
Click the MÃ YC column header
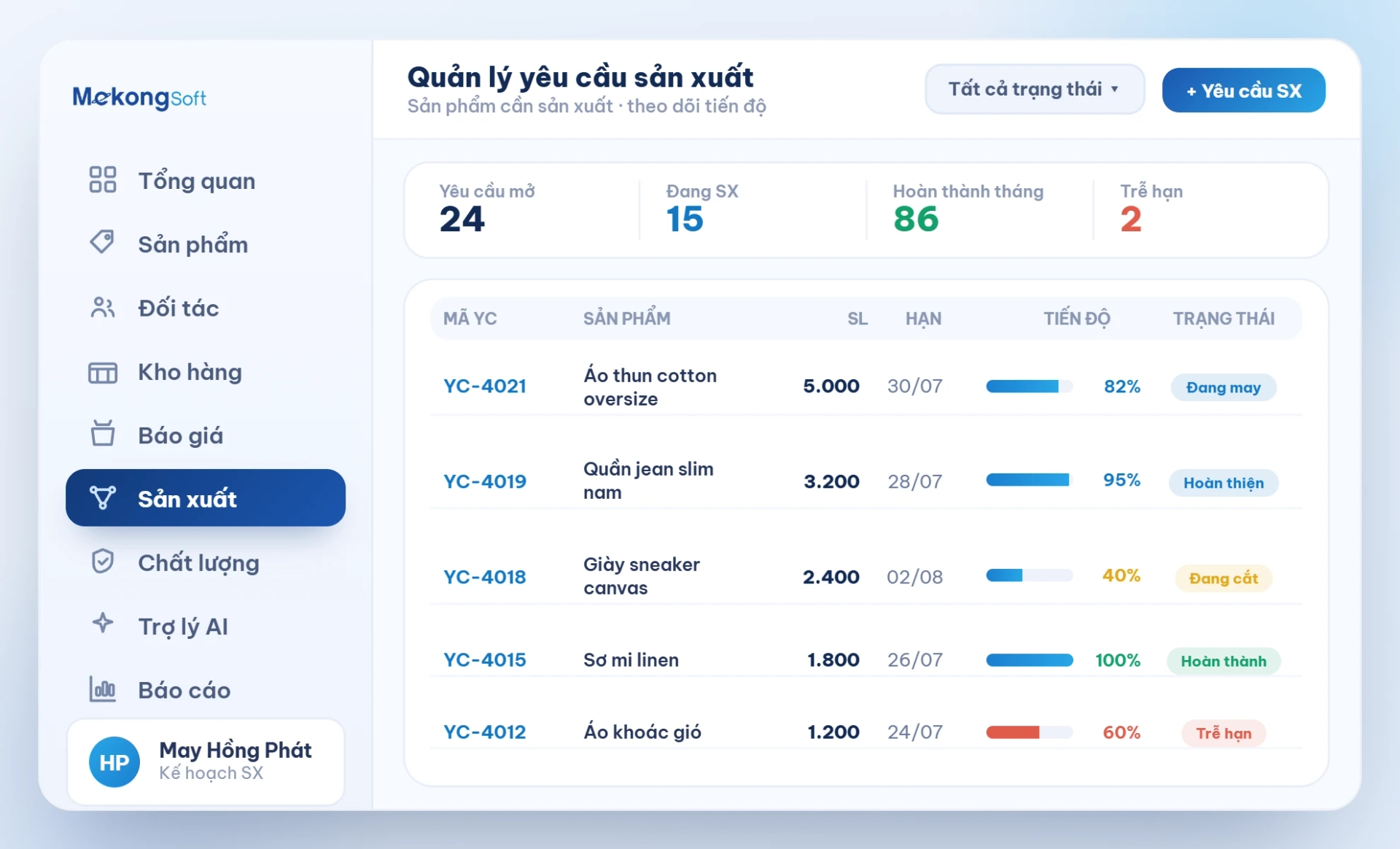click(470, 319)
